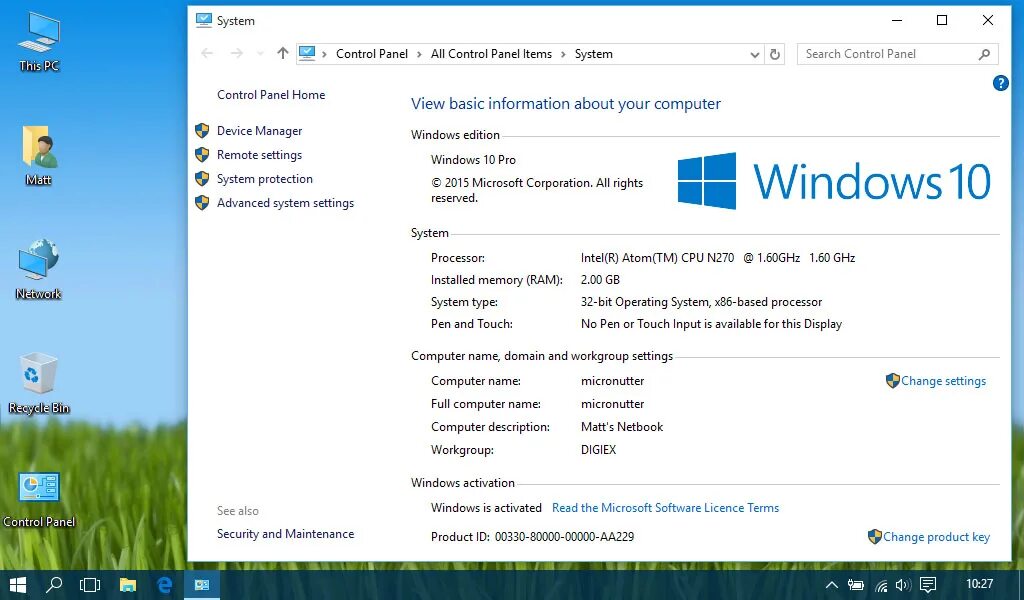Launch File Explorer from taskbar
The width and height of the screenshot is (1024, 600).
127,584
